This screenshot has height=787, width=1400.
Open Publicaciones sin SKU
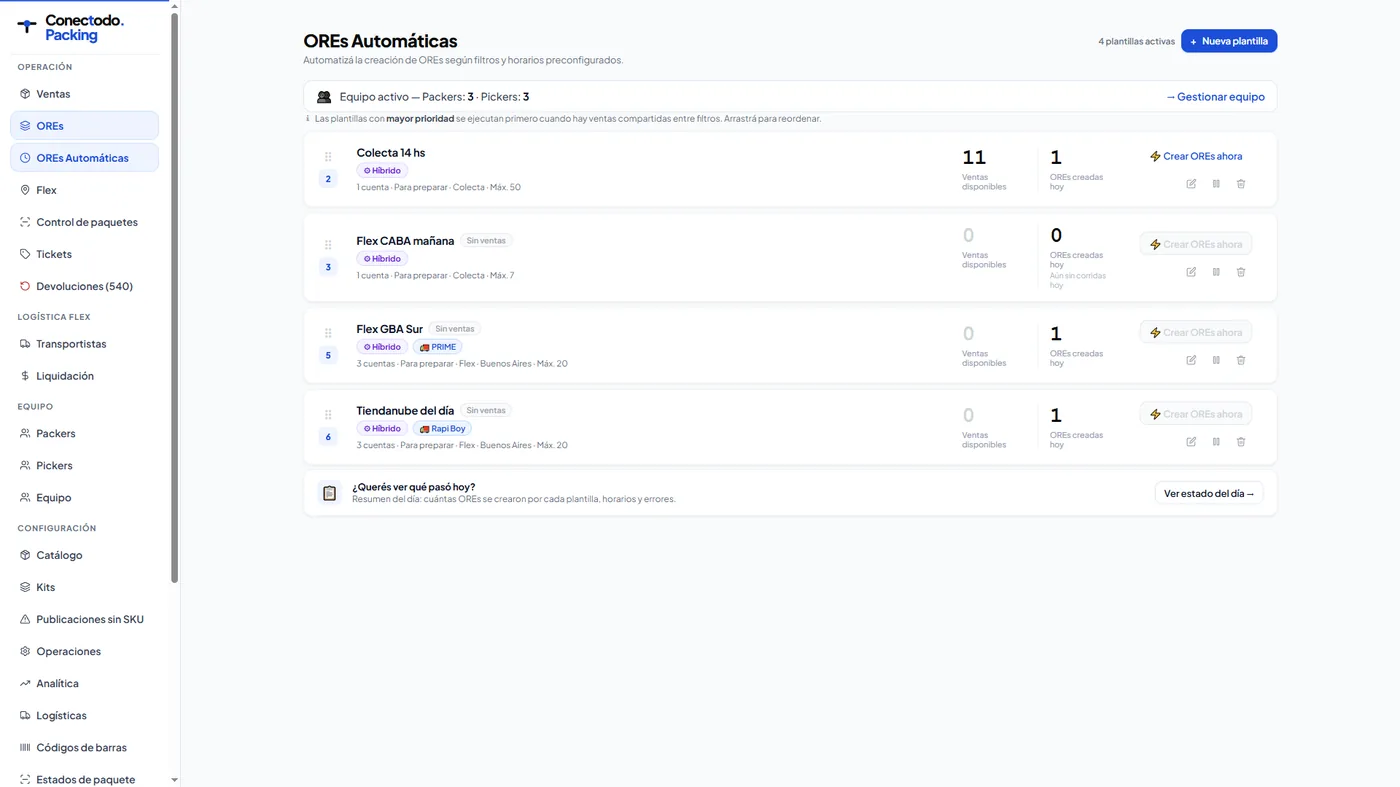[x=84, y=620]
